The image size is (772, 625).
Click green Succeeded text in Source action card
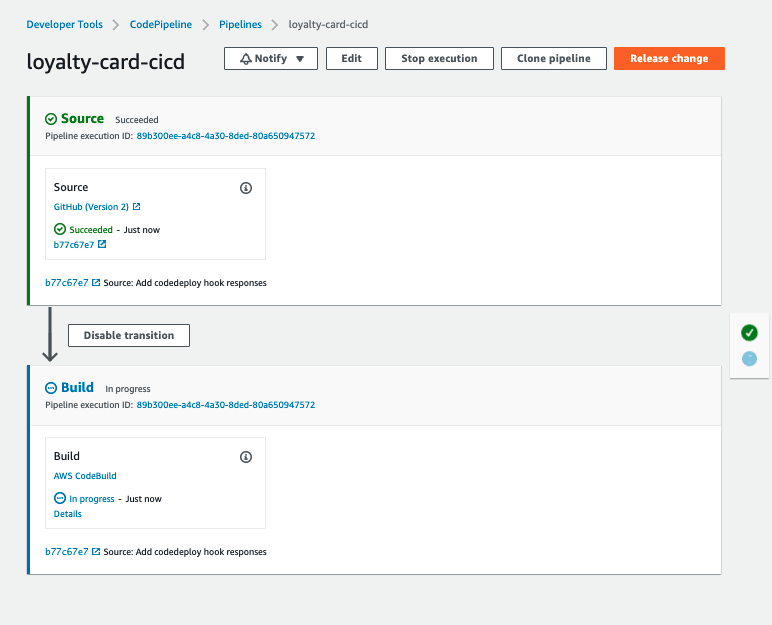click(91, 230)
